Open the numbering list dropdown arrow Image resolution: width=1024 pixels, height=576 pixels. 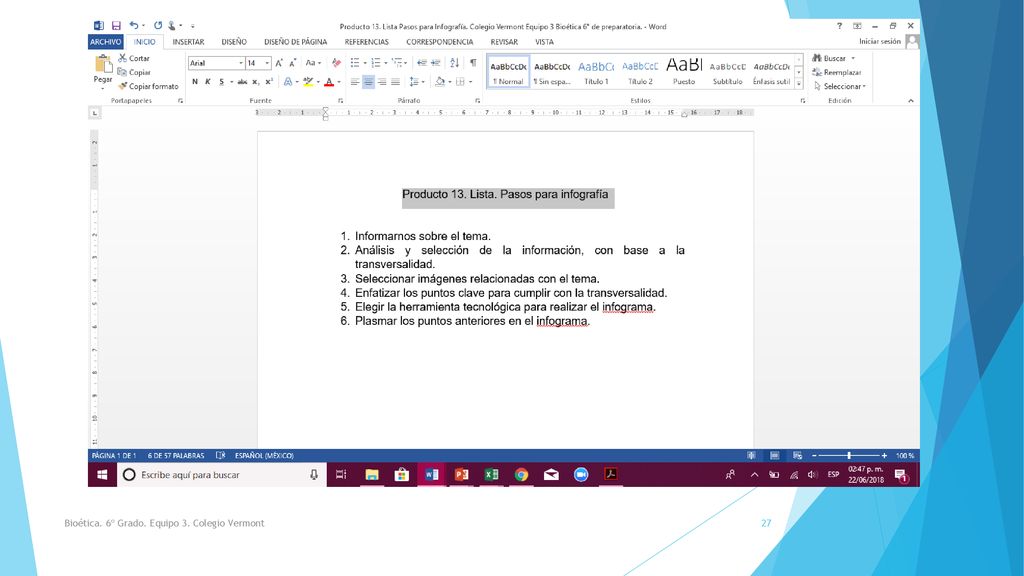click(385, 63)
